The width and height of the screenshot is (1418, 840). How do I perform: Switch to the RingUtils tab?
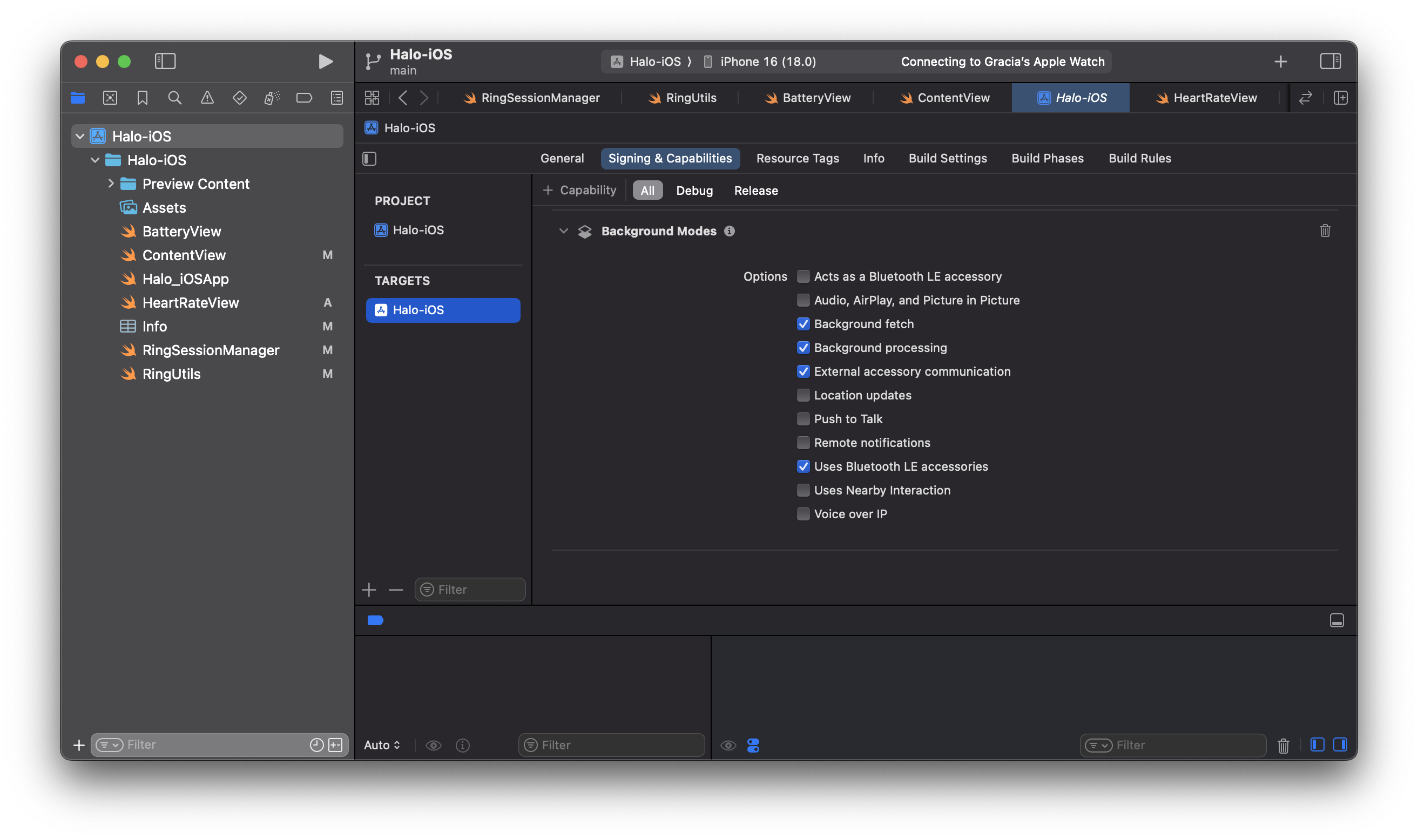681,98
